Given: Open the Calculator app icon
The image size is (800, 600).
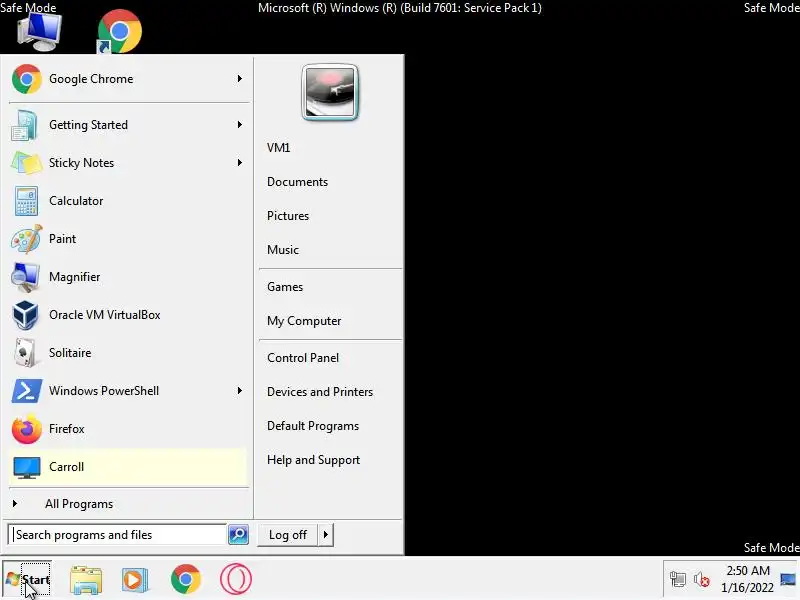Looking at the screenshot, I should 26,201.
